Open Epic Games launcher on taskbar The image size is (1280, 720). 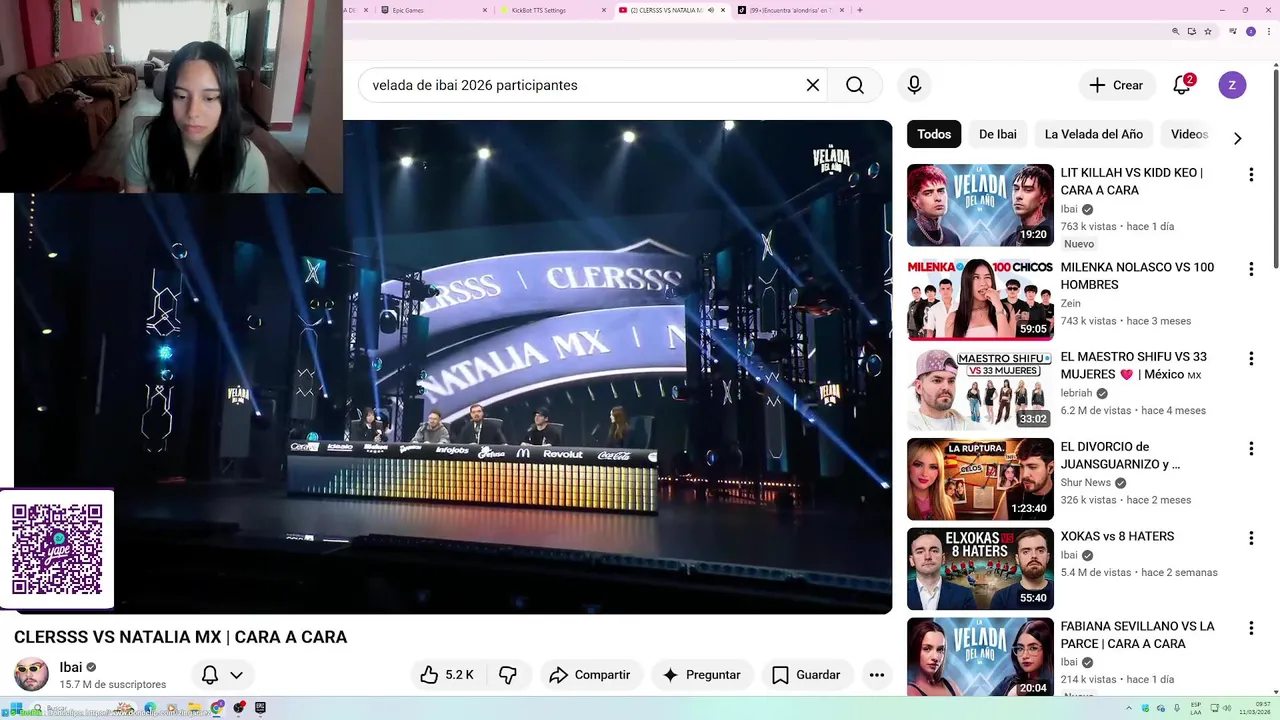tap(260, 708)
